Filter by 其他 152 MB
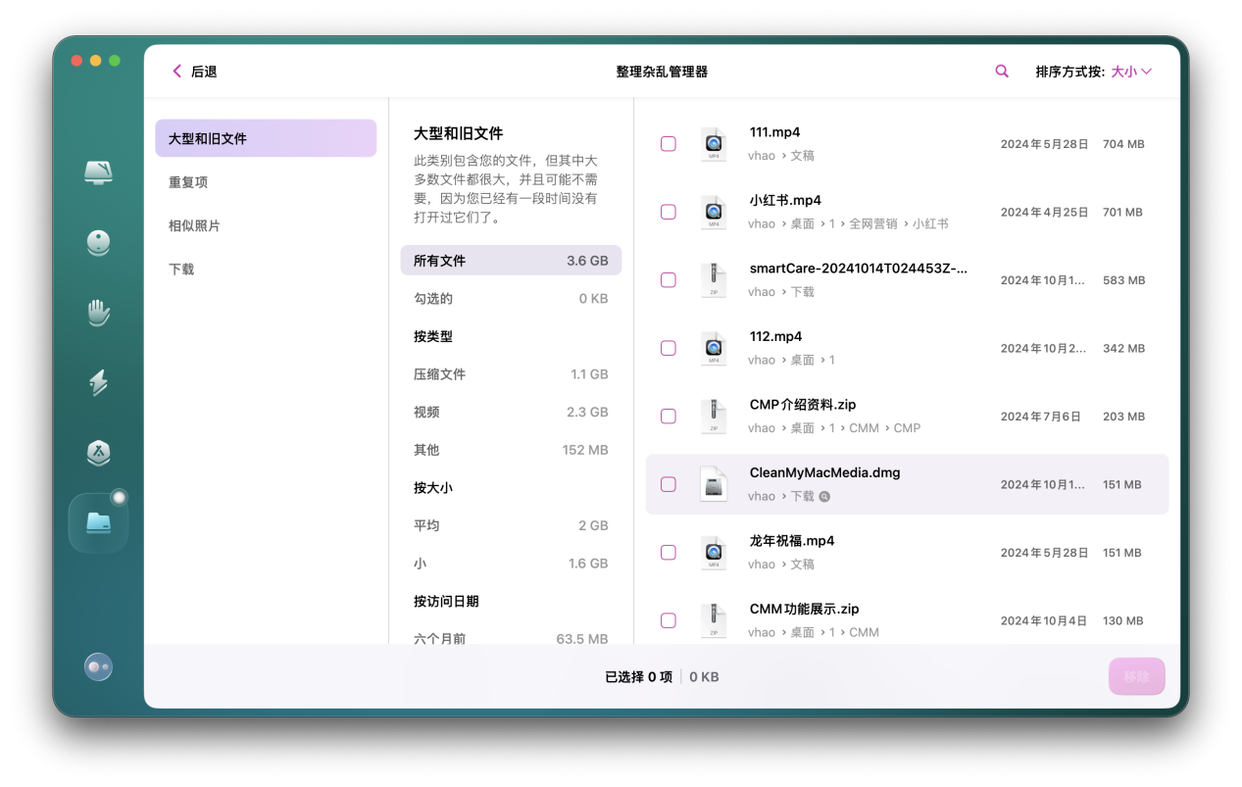This screenshot has height=787, width=1242. click(x=511, y=450)
